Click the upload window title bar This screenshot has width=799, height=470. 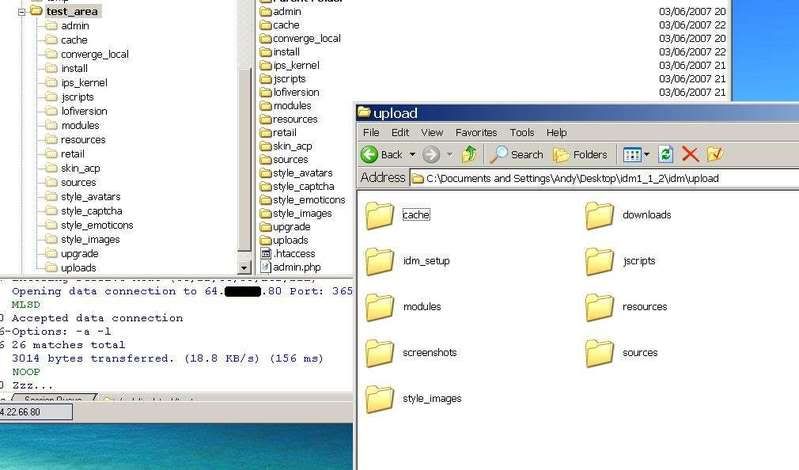pos(577,113)
